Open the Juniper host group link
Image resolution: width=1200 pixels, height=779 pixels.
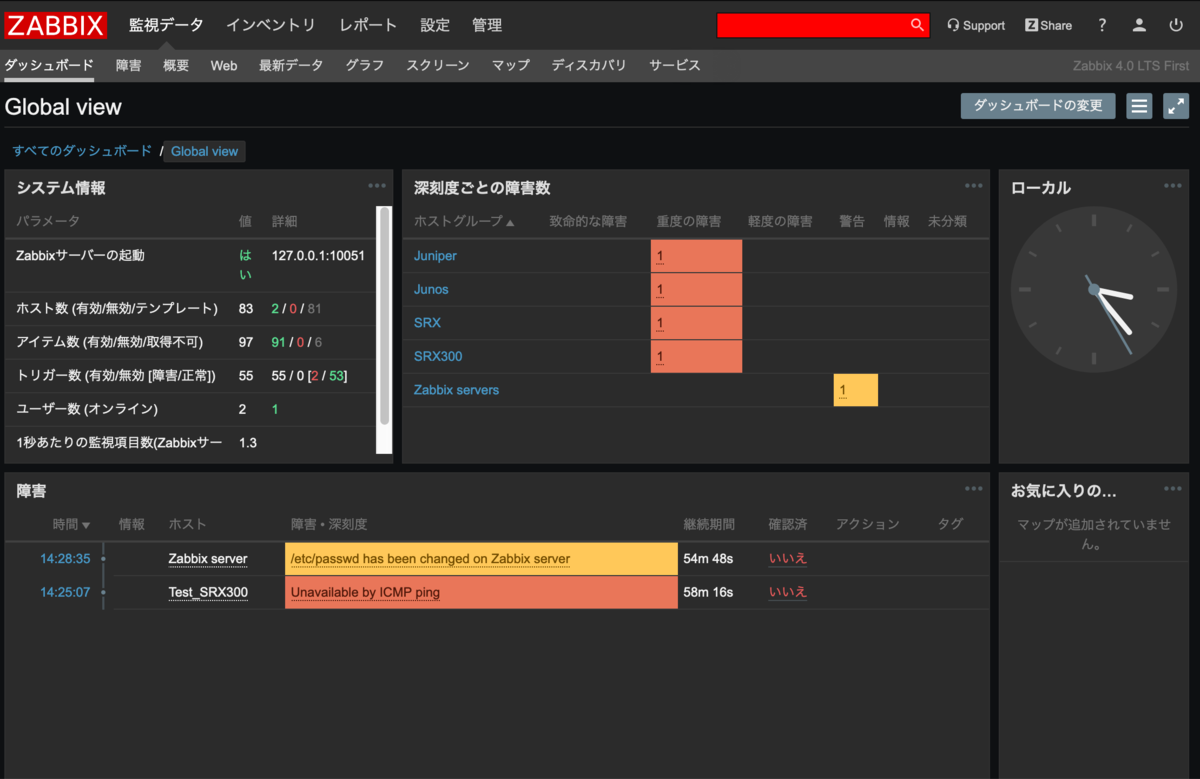(435, 256)
